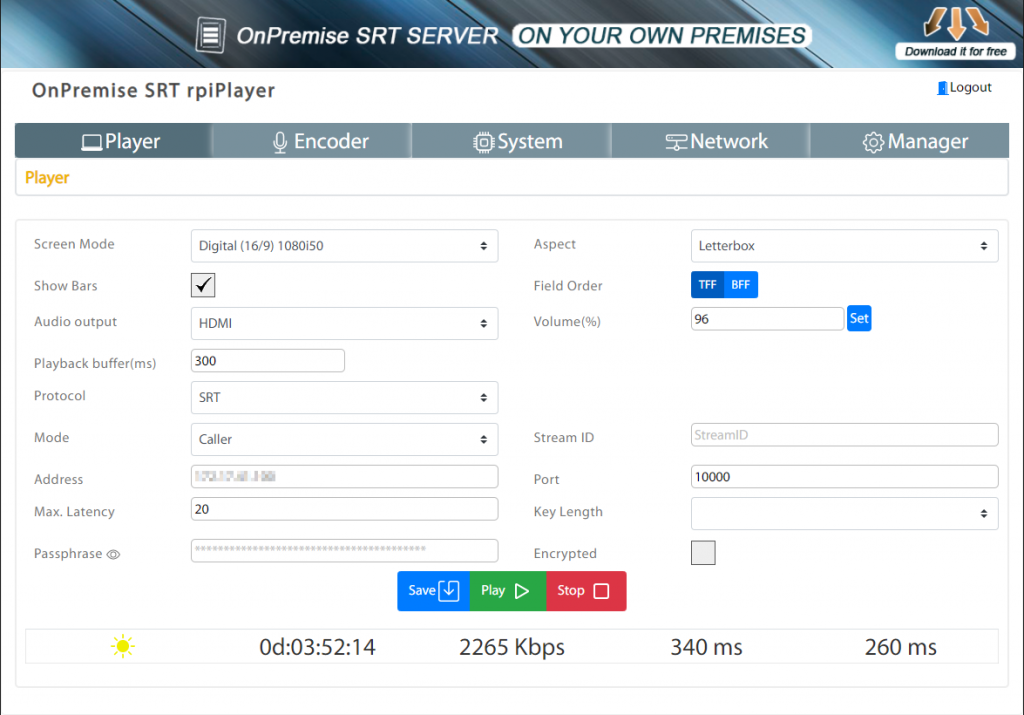
Task: Enable the Encrypted checkbox
Action: pyautogui.click(x=703, y=553)
